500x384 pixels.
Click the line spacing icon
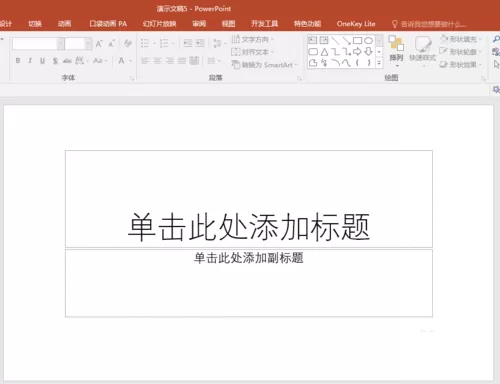[217, 43]
